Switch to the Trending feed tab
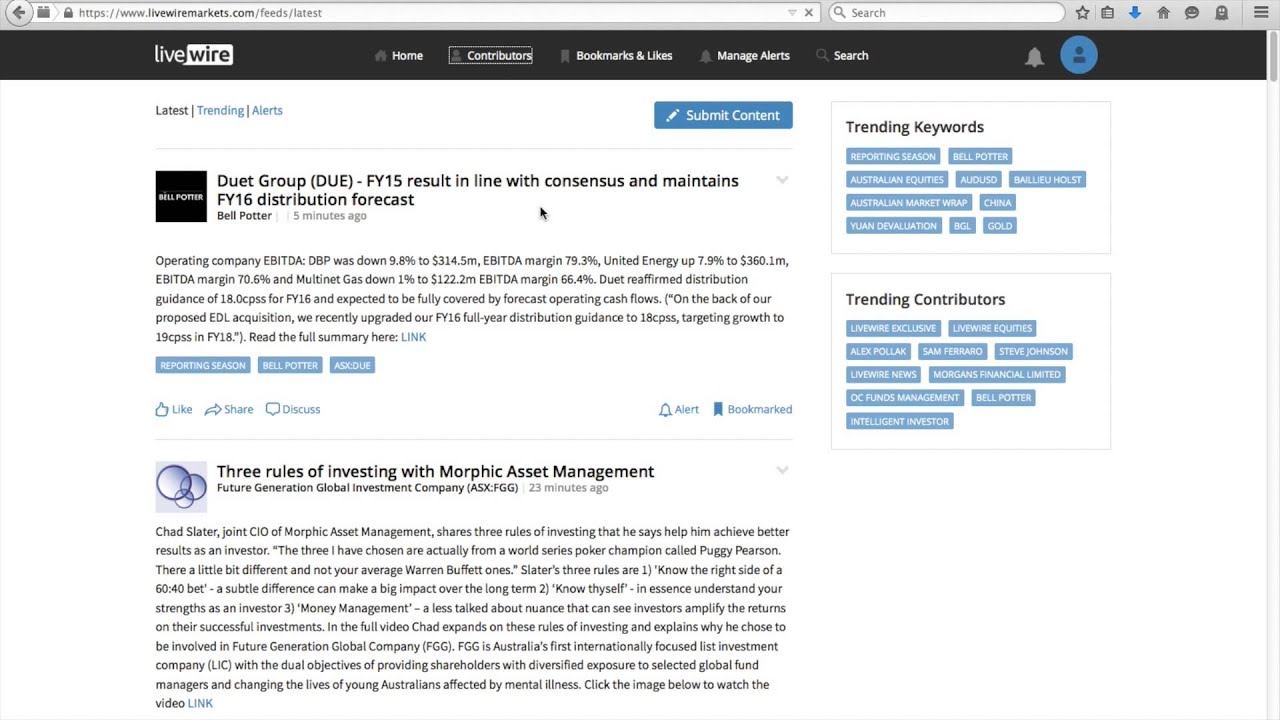Viewport: 1280px width, 720px height. [x=220, y=110]
